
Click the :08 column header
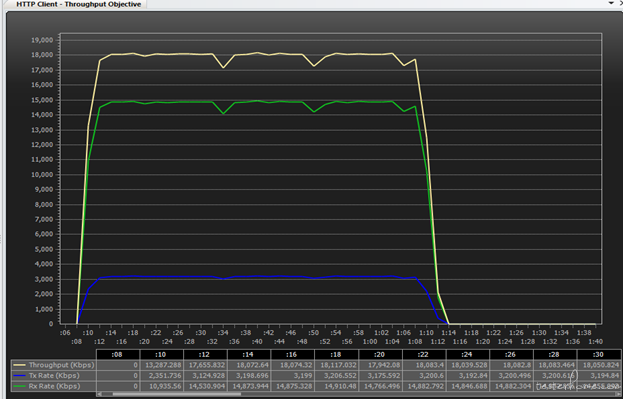click(x=118, y=354)
